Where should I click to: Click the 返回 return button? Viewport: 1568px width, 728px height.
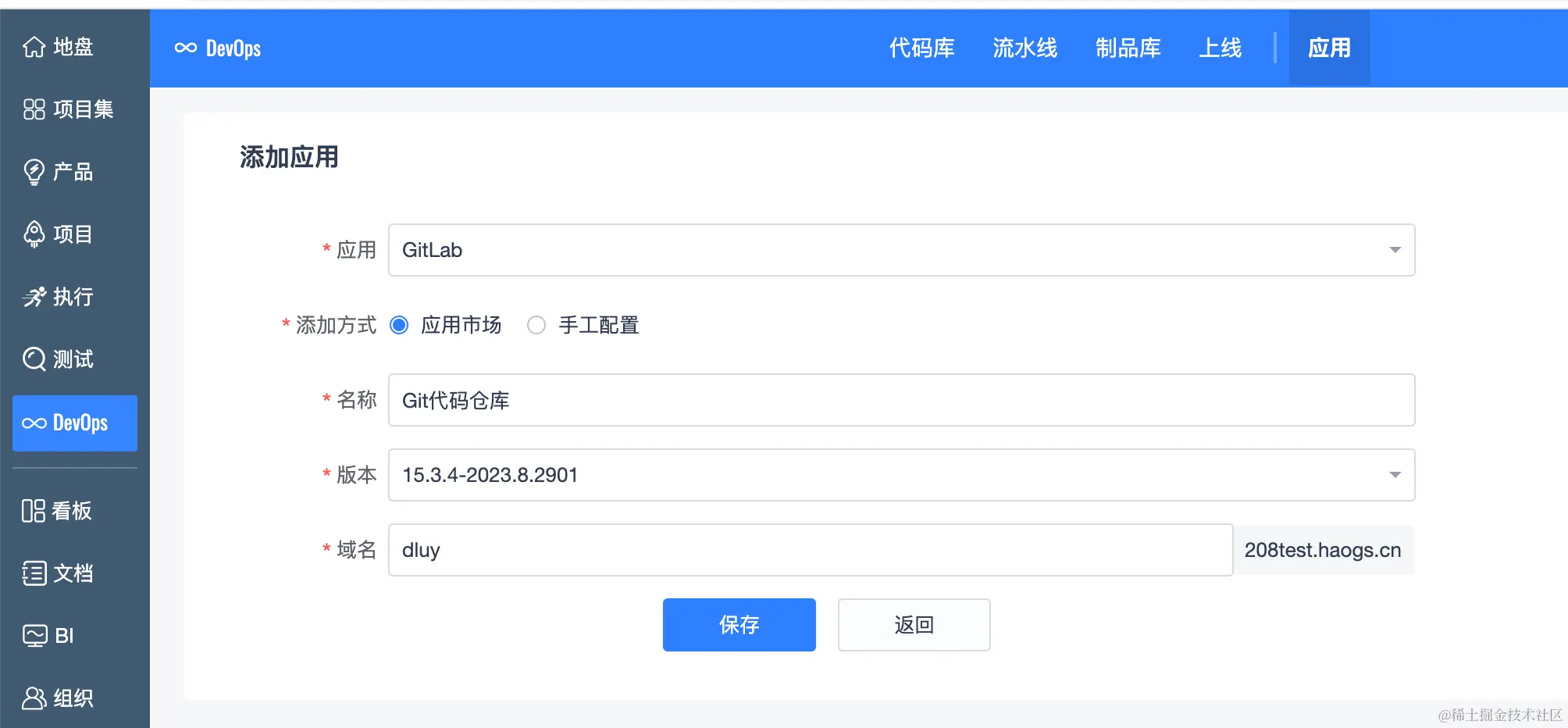914,624
